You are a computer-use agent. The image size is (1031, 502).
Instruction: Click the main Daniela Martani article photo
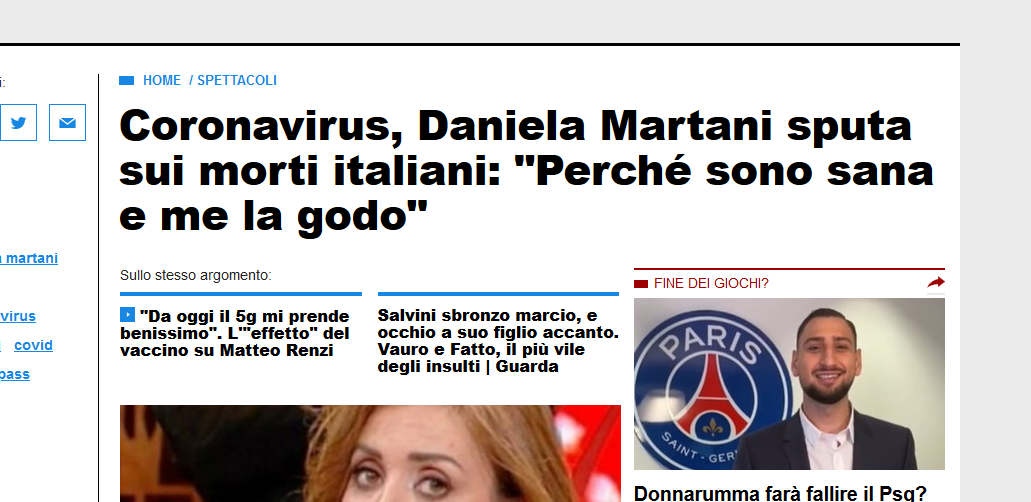[x=370, y=453]
